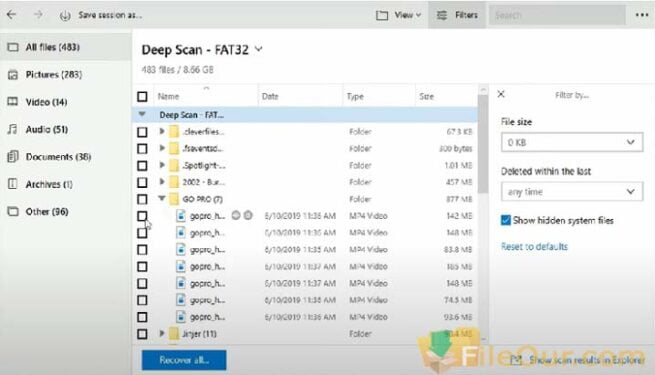655x375 pixels.
Task: Select Video (14) category
Action: pos(66,102)
